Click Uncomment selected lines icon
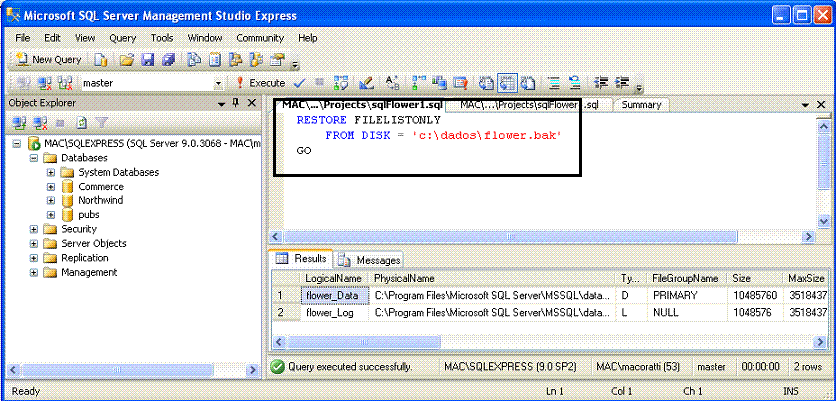 (574, 83)
